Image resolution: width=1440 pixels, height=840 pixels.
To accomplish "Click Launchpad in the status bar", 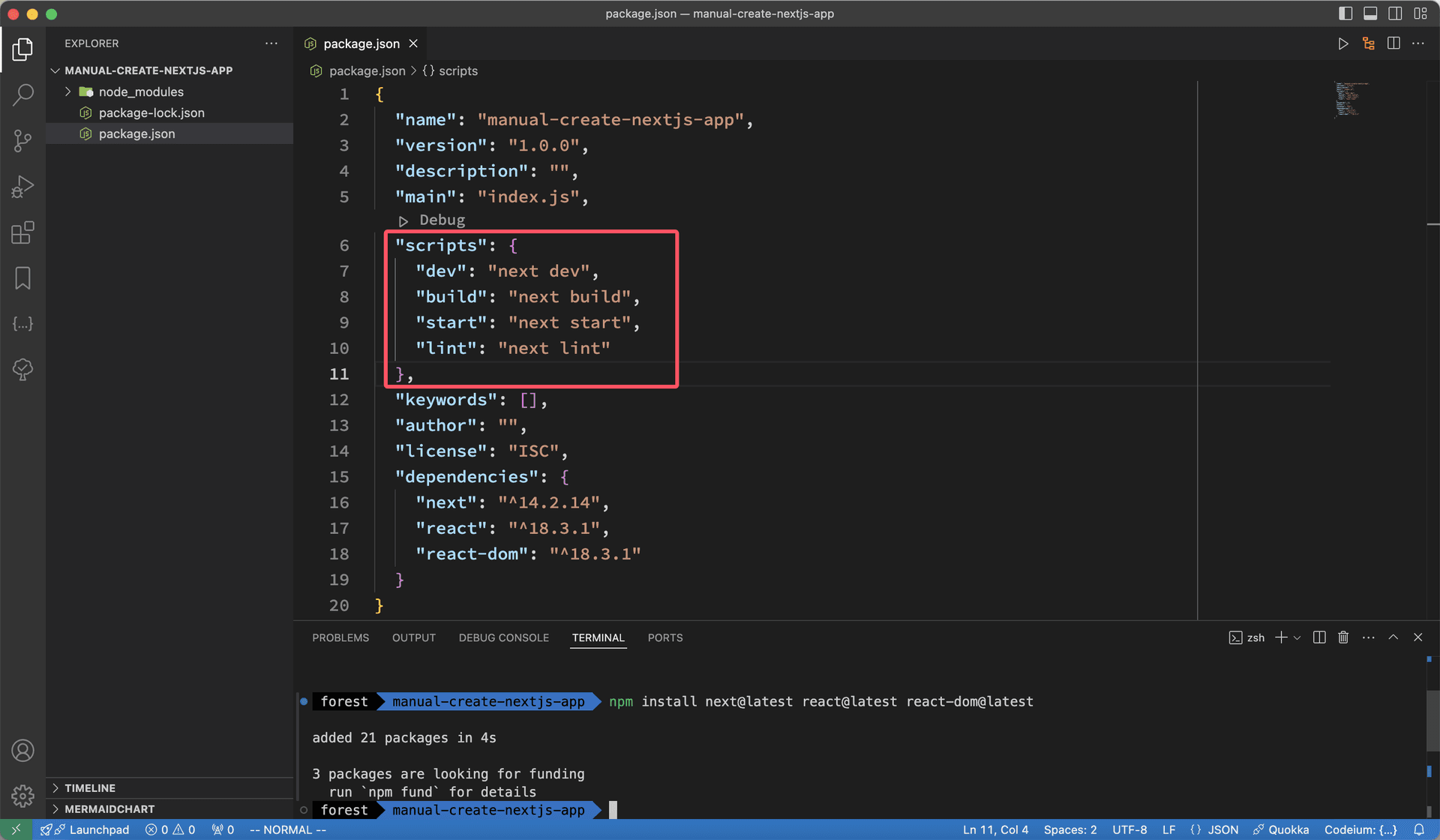I will (x=85, y=829).
